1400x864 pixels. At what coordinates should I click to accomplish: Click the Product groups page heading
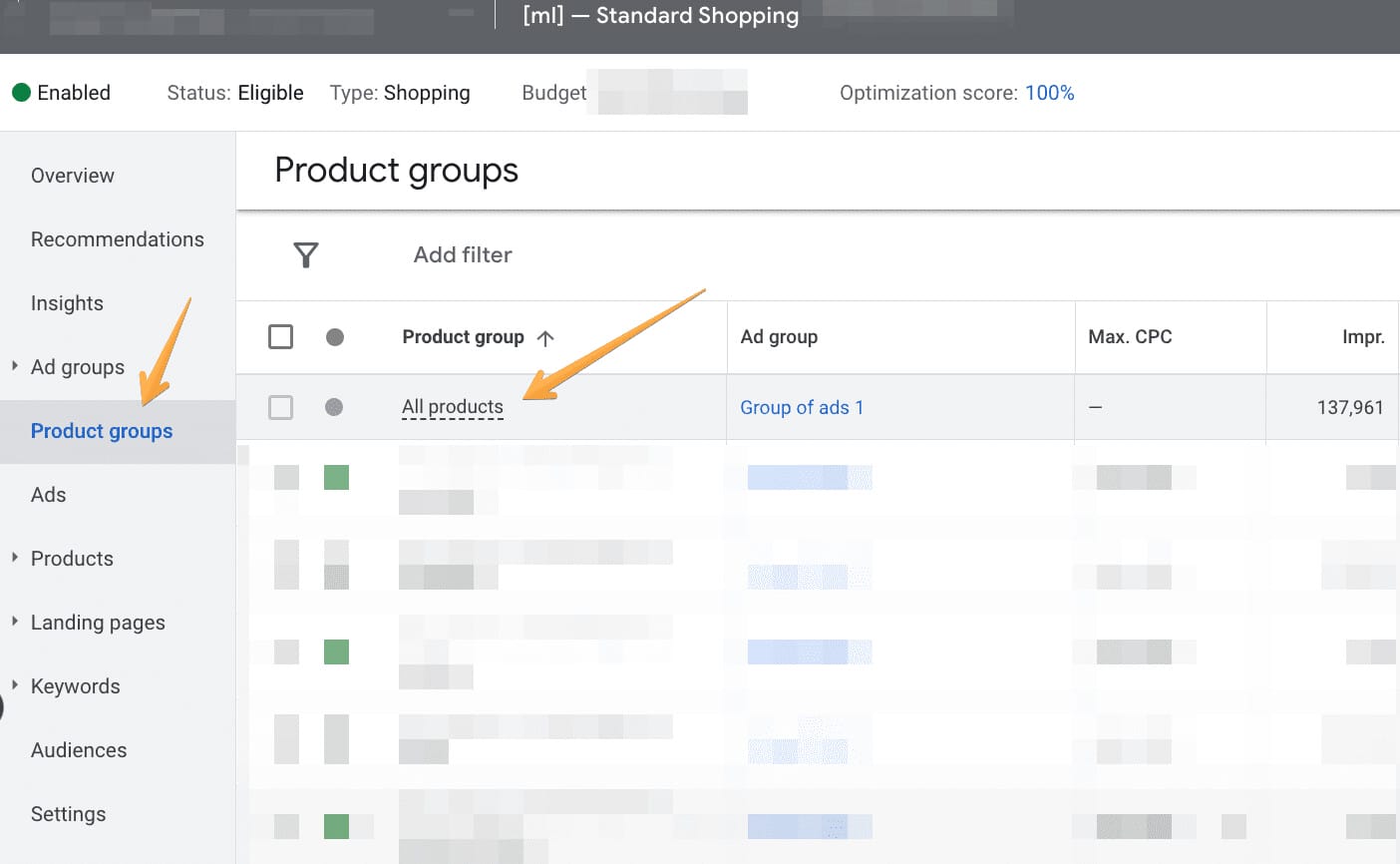coord(396,171)
